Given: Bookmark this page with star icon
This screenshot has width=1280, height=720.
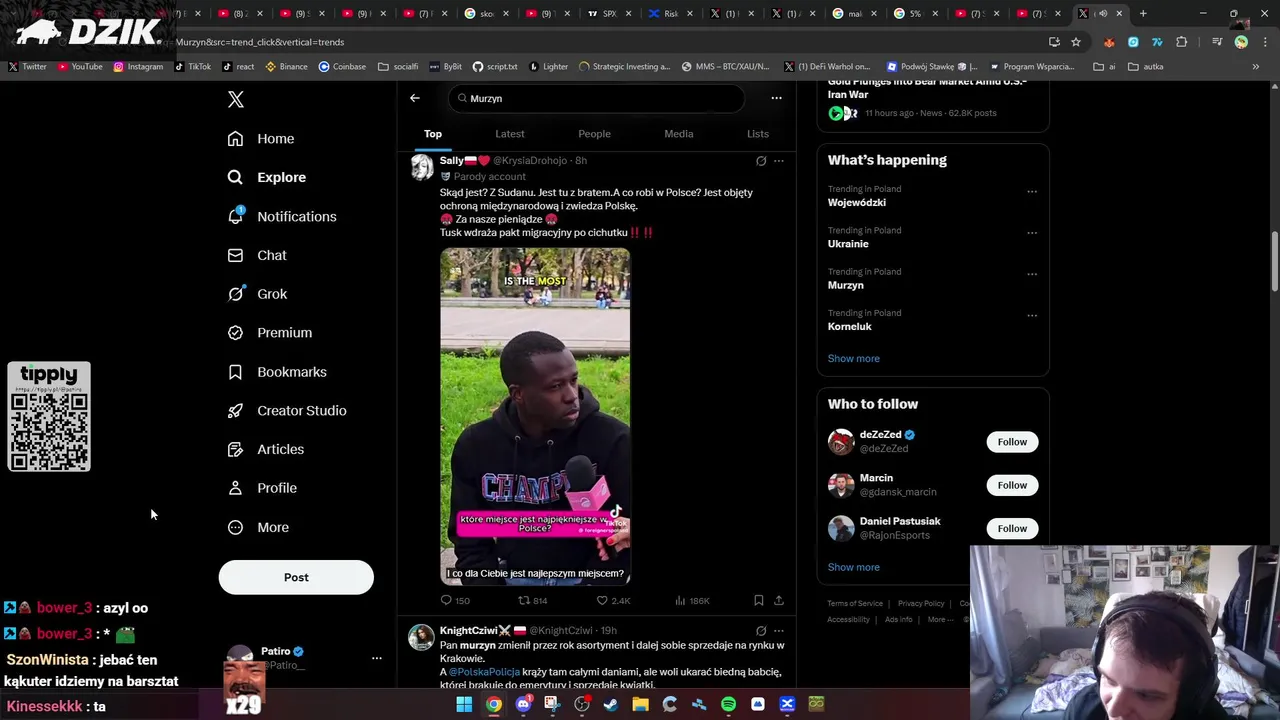Looking at the screenshot, I should 1076,42.
